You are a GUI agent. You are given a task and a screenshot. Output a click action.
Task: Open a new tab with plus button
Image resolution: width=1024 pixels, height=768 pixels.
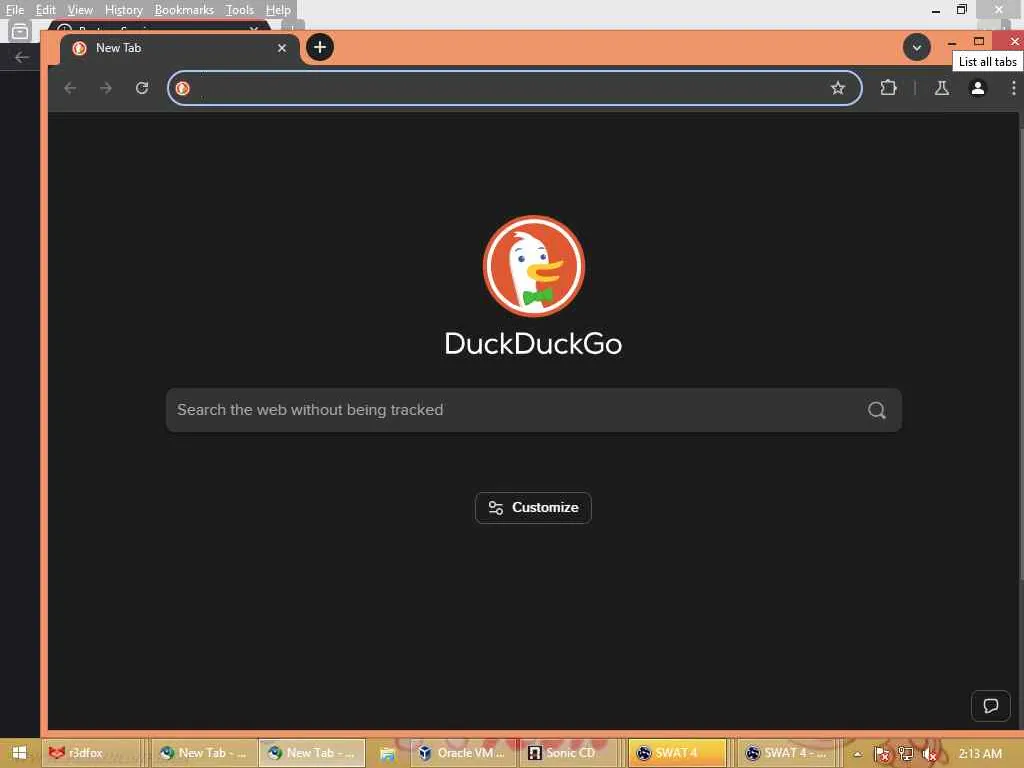[319, 47]
